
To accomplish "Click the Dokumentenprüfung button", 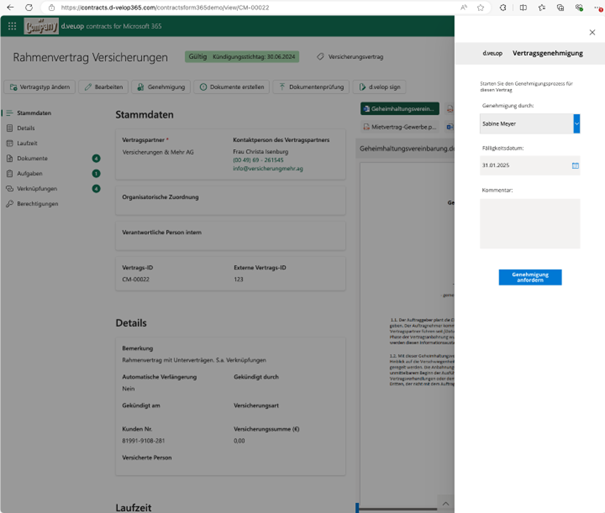I will point(311,87).
